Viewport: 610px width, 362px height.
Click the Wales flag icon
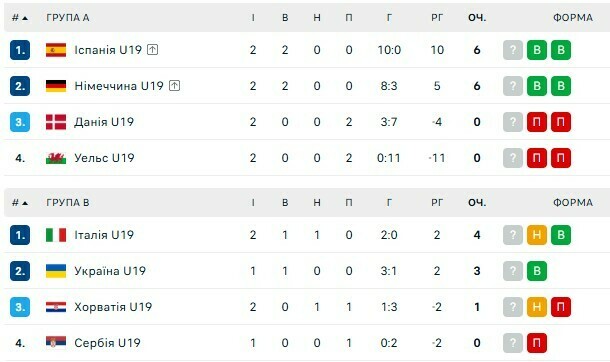click(56, 158)
